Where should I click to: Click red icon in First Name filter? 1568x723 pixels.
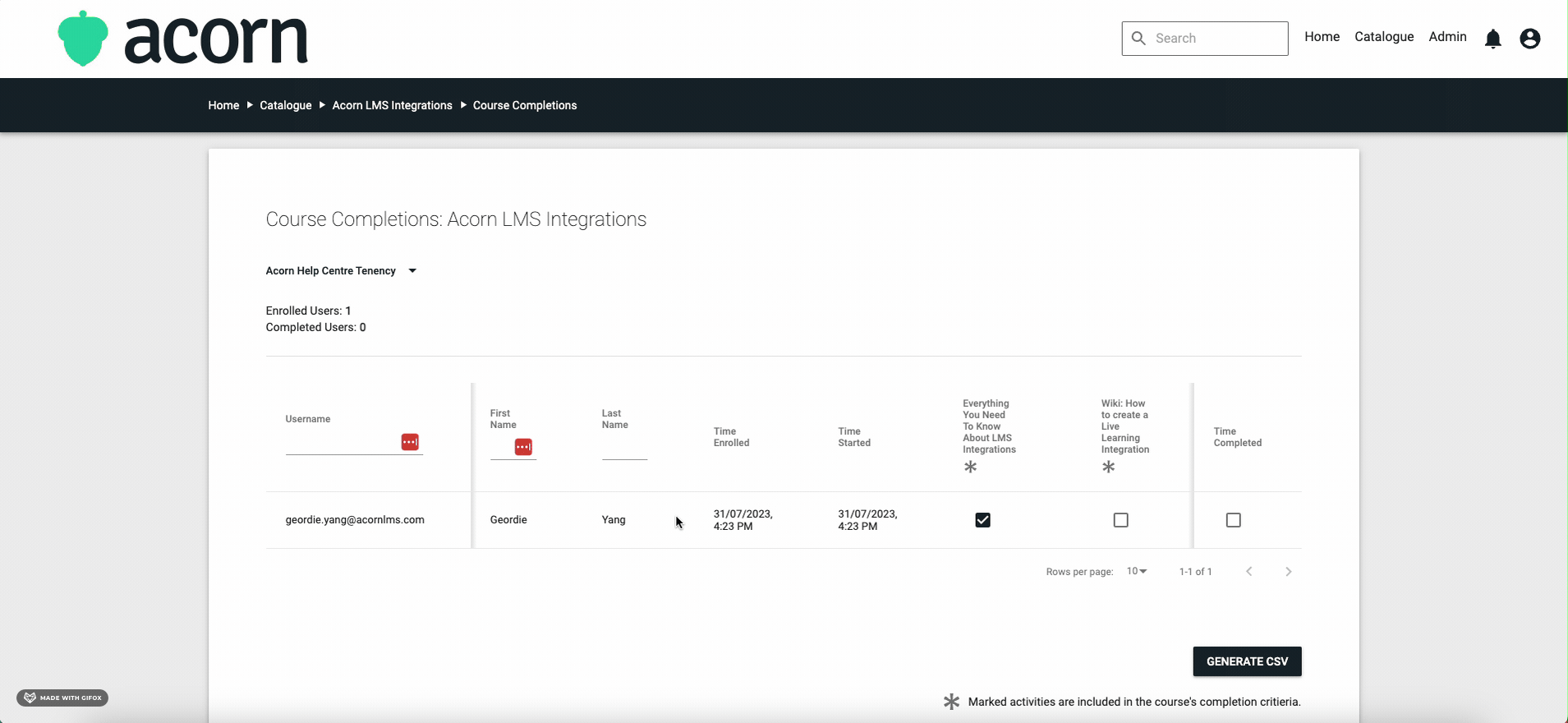523,447
